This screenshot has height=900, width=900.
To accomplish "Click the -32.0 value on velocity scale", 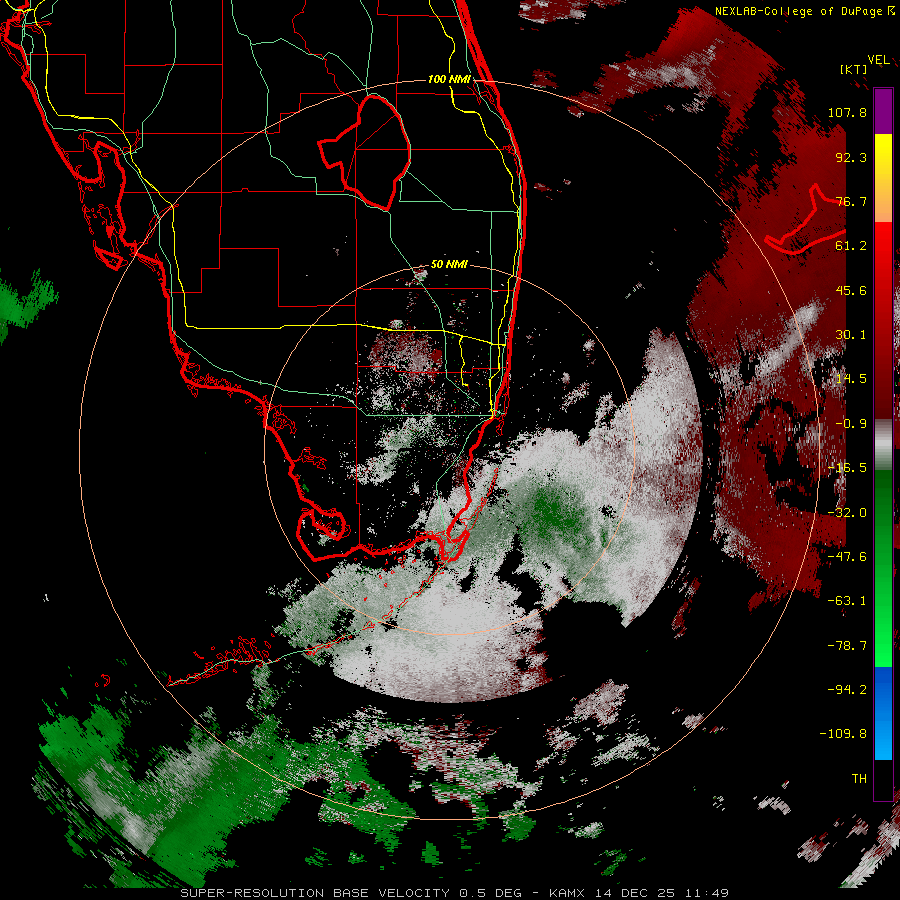I will point(847,513).
